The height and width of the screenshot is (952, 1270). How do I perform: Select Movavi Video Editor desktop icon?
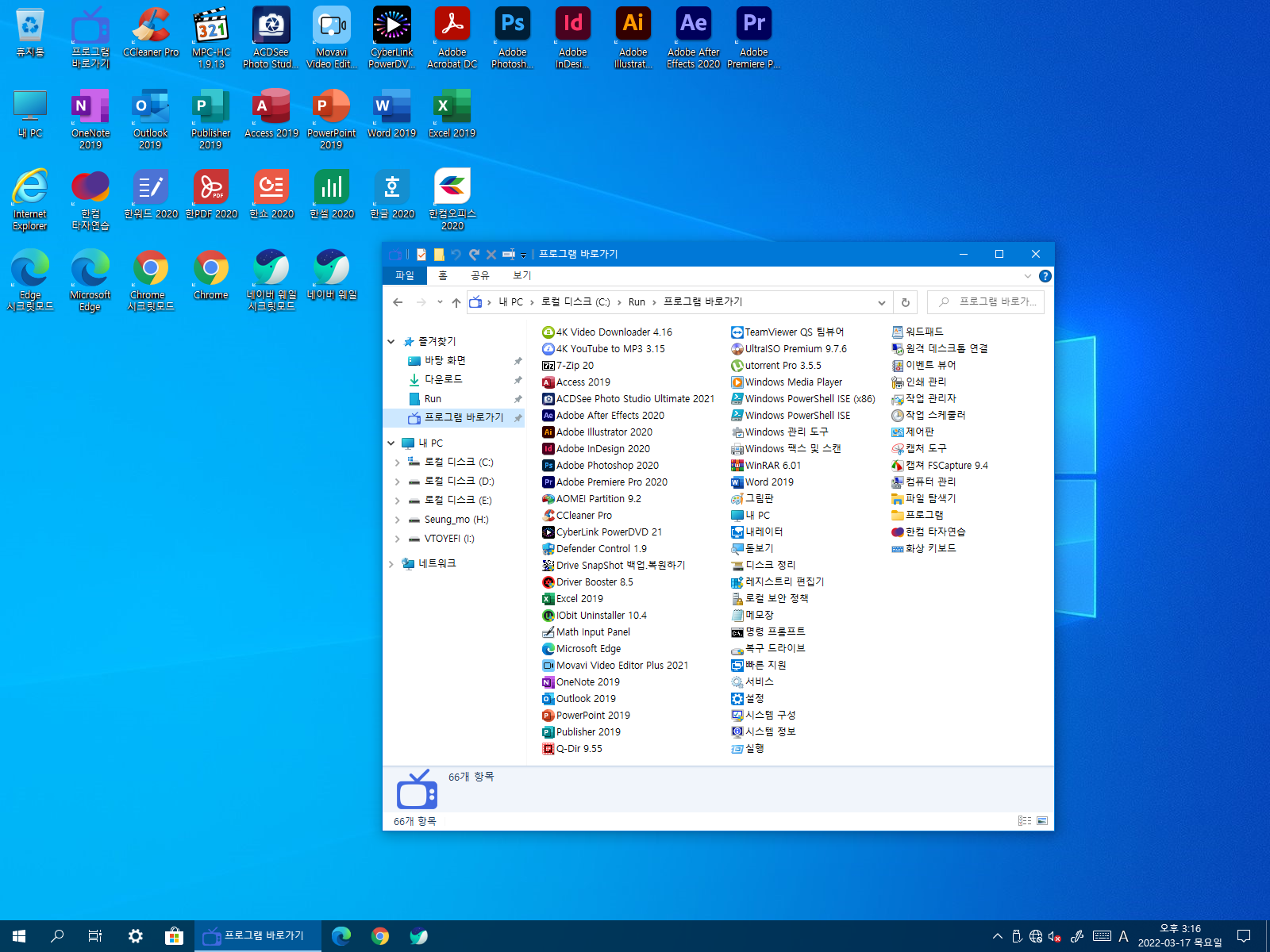332,37
